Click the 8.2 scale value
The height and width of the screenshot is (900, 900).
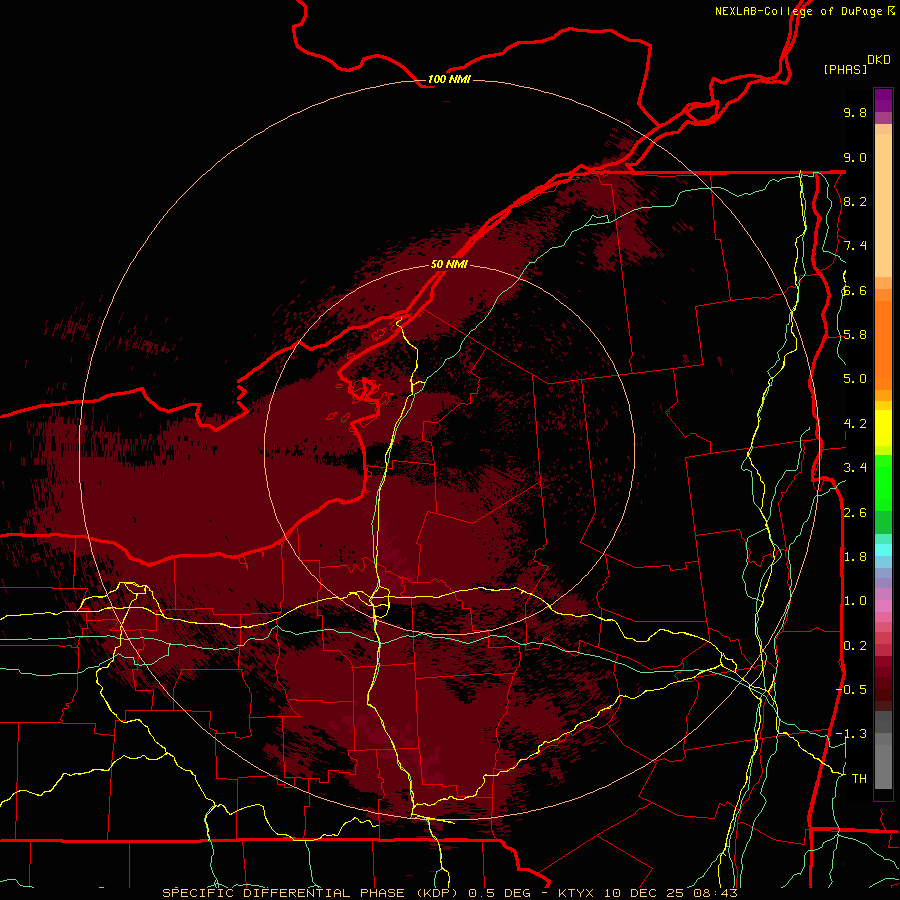pyautogui.click(x=855, y=201)
